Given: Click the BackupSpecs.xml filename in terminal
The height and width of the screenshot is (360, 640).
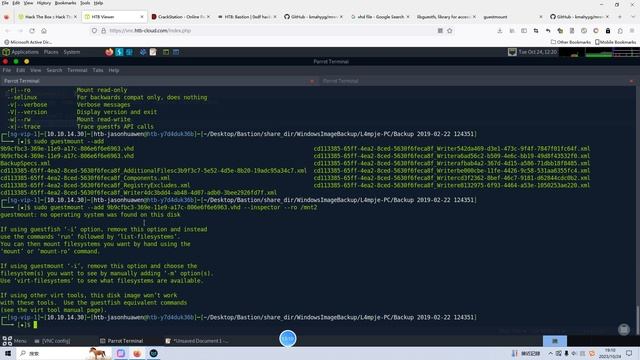Looking at the screenshot, I should point(25,163).
